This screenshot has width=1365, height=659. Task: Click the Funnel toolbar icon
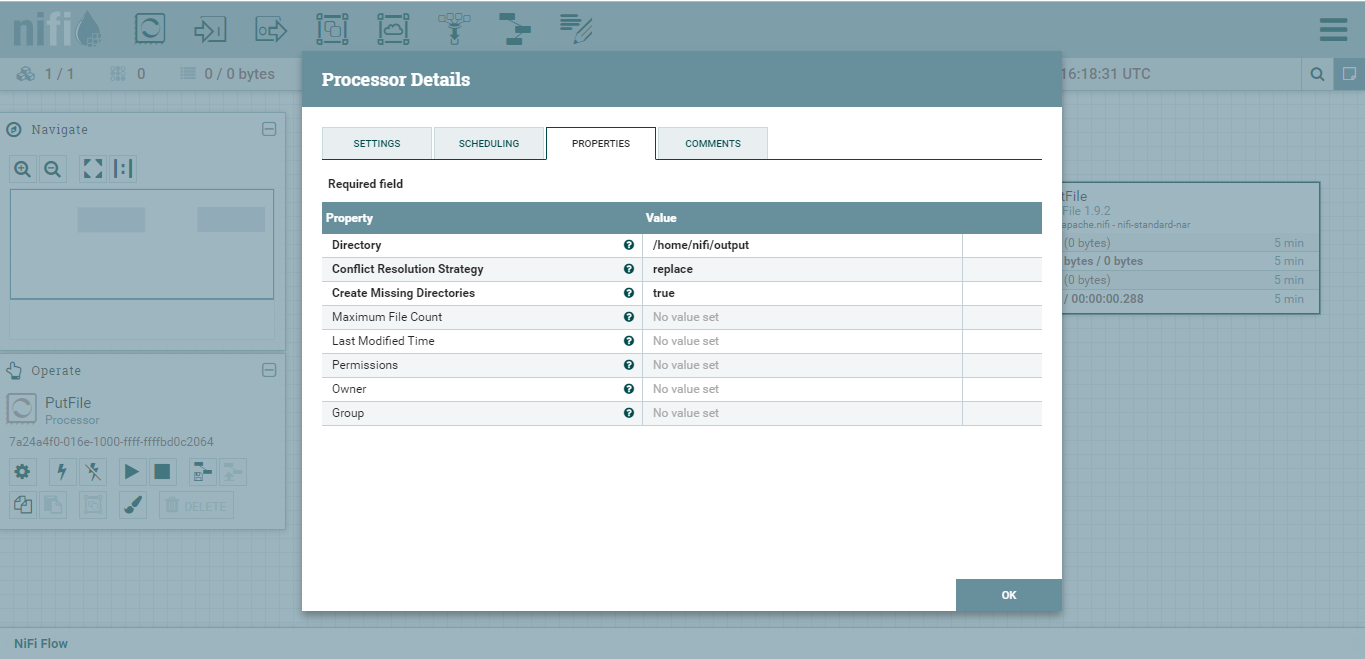[454, 29]
